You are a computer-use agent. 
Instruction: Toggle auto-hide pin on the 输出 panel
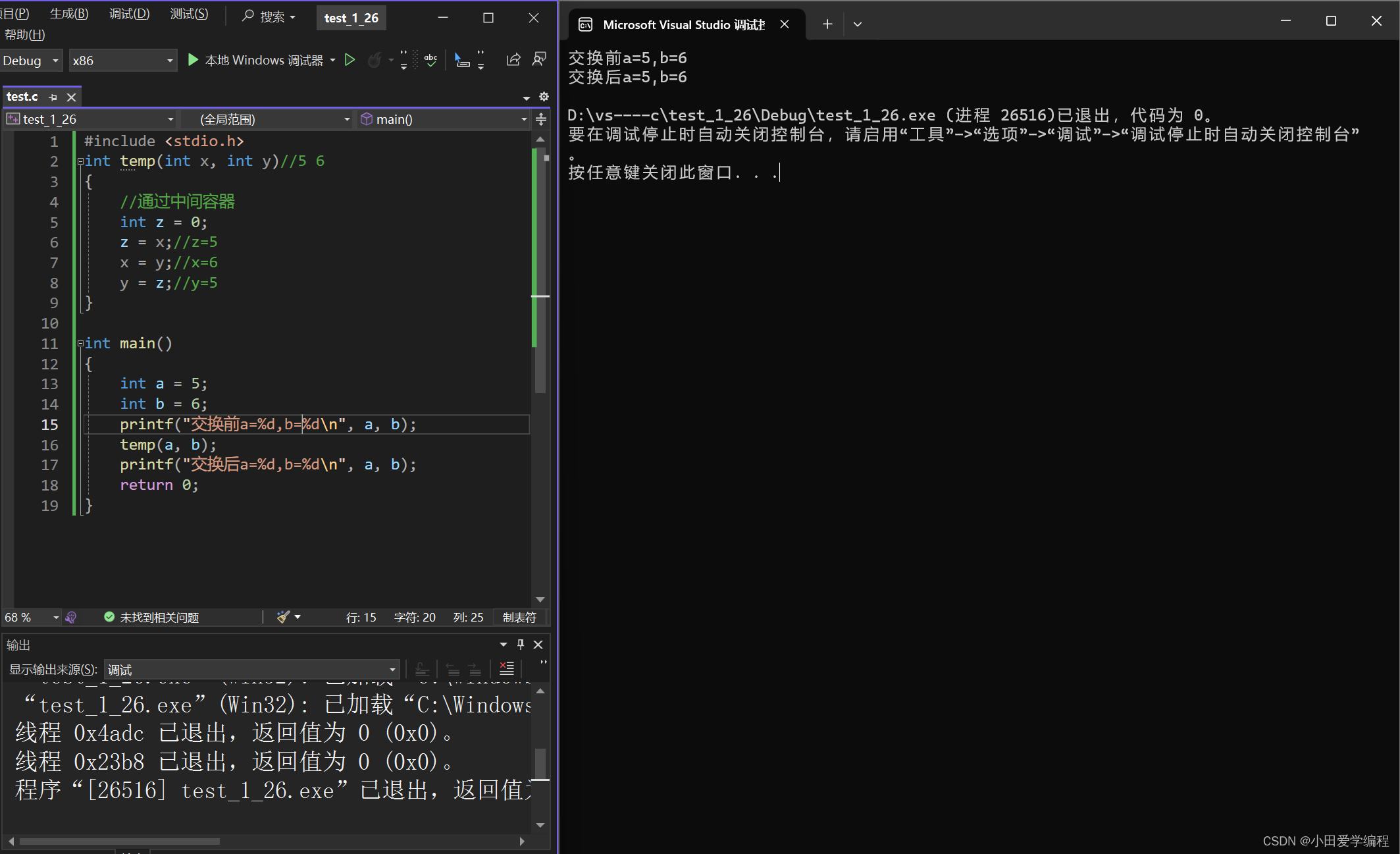521,644
